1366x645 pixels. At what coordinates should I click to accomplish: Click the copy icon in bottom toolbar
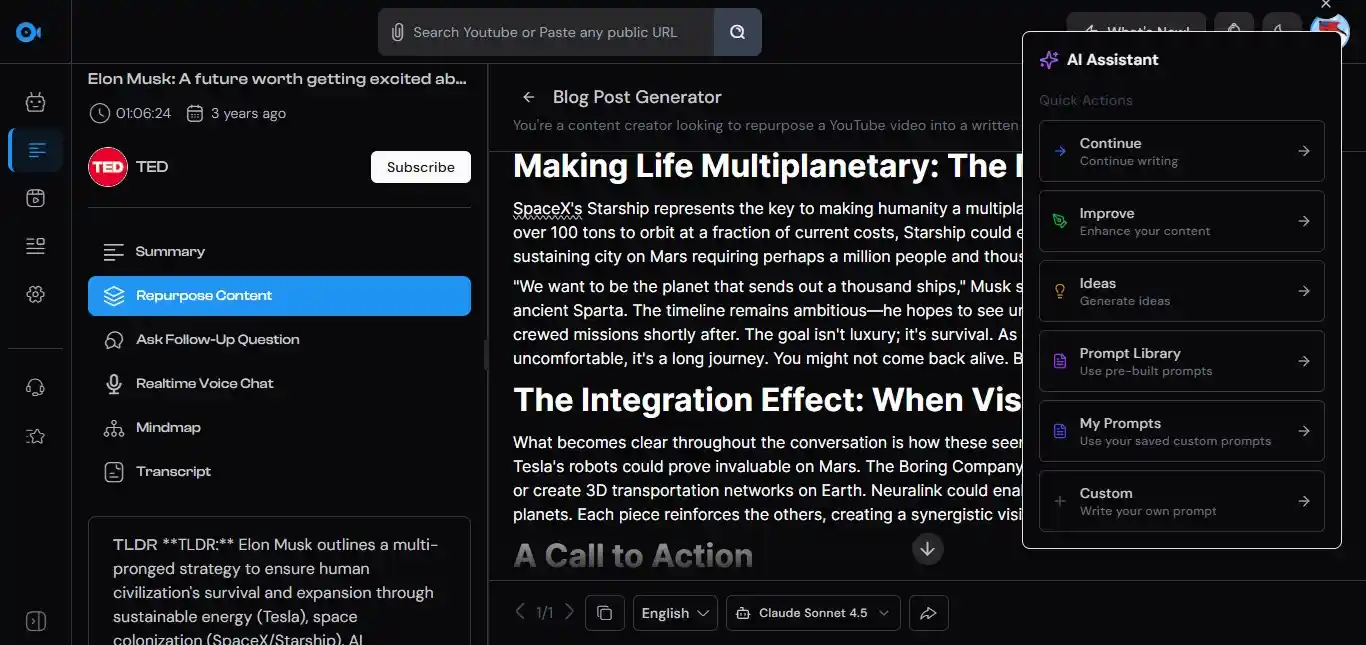[x=604, y=613]
